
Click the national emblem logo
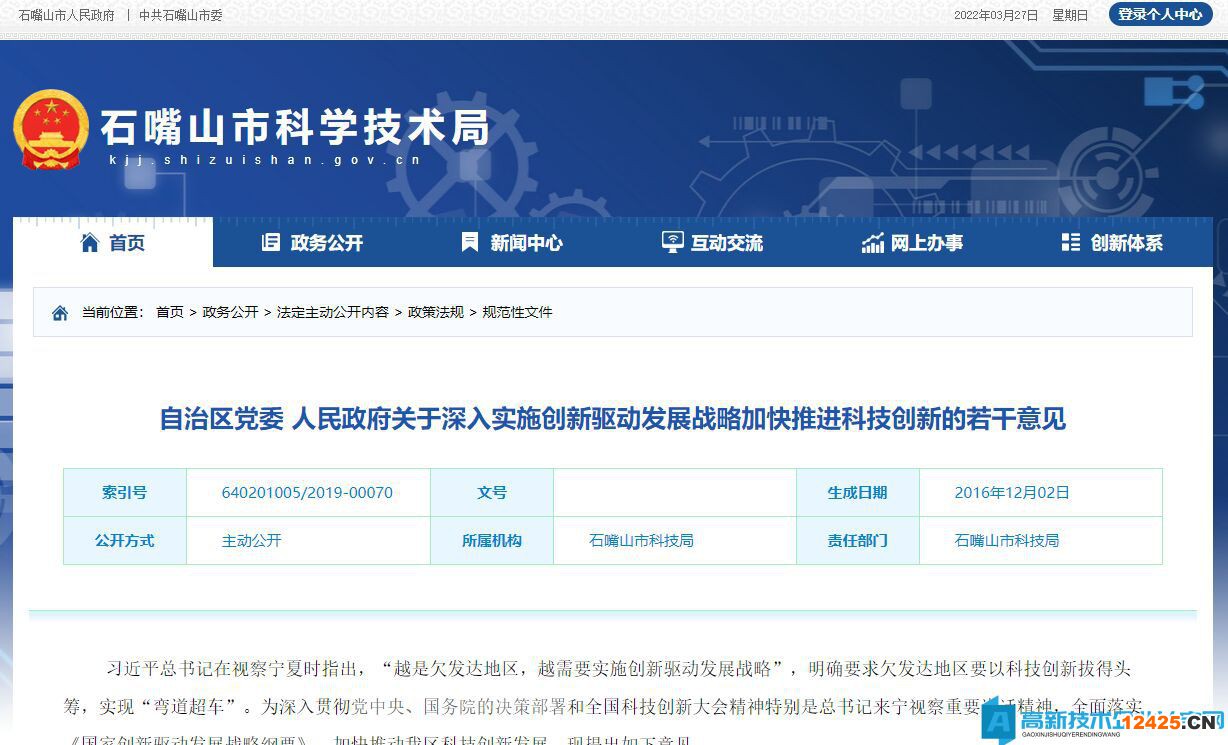(51, 130)
